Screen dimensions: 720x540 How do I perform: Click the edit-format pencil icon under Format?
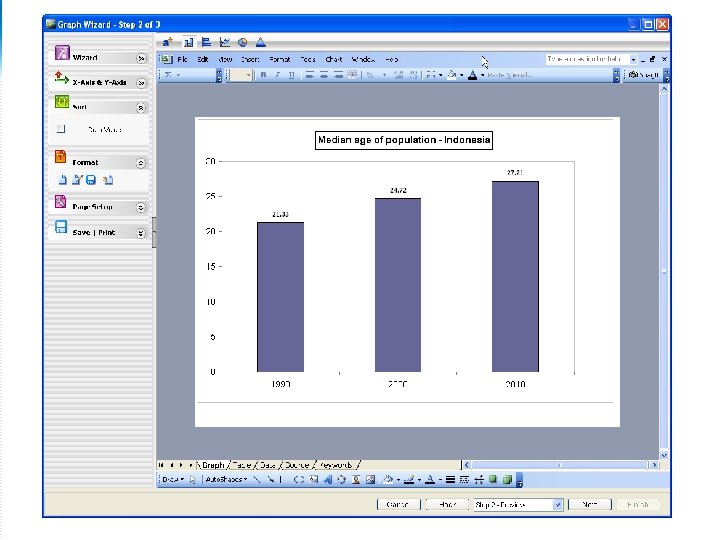(77, 180)
